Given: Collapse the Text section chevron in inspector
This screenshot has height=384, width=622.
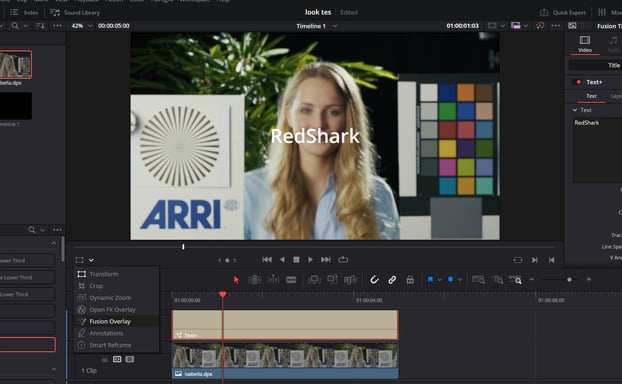Looking at the screenshot, I should pyautogui.click(x=575, y=110).
